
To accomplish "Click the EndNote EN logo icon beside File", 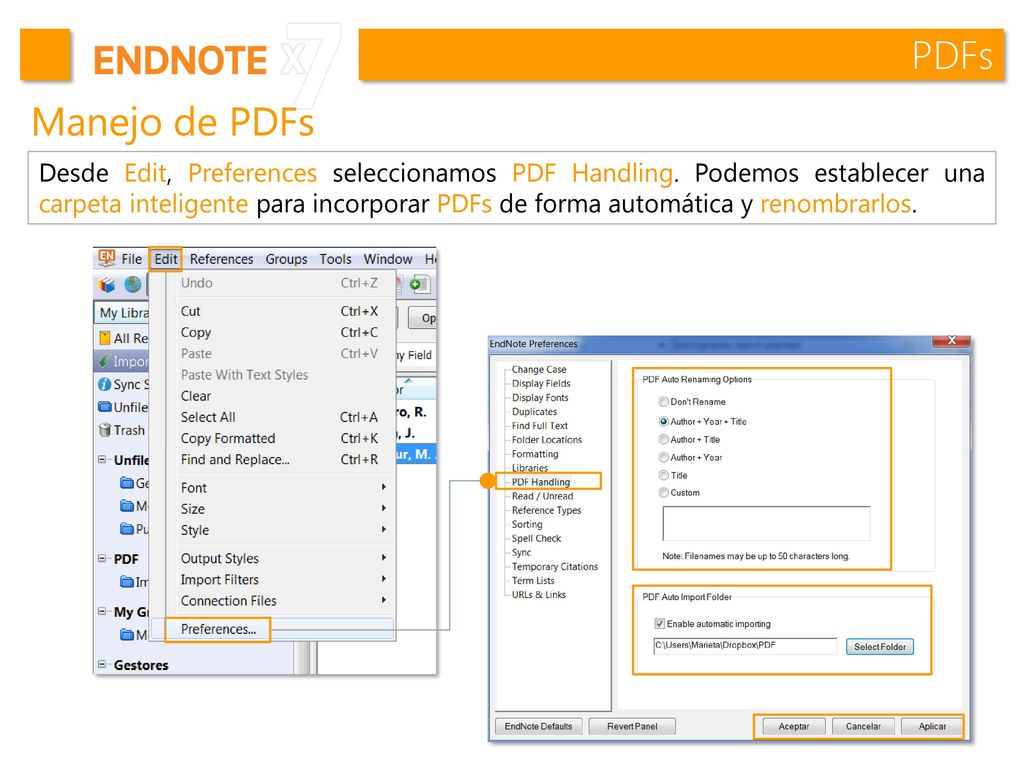I will pos(106,258).
